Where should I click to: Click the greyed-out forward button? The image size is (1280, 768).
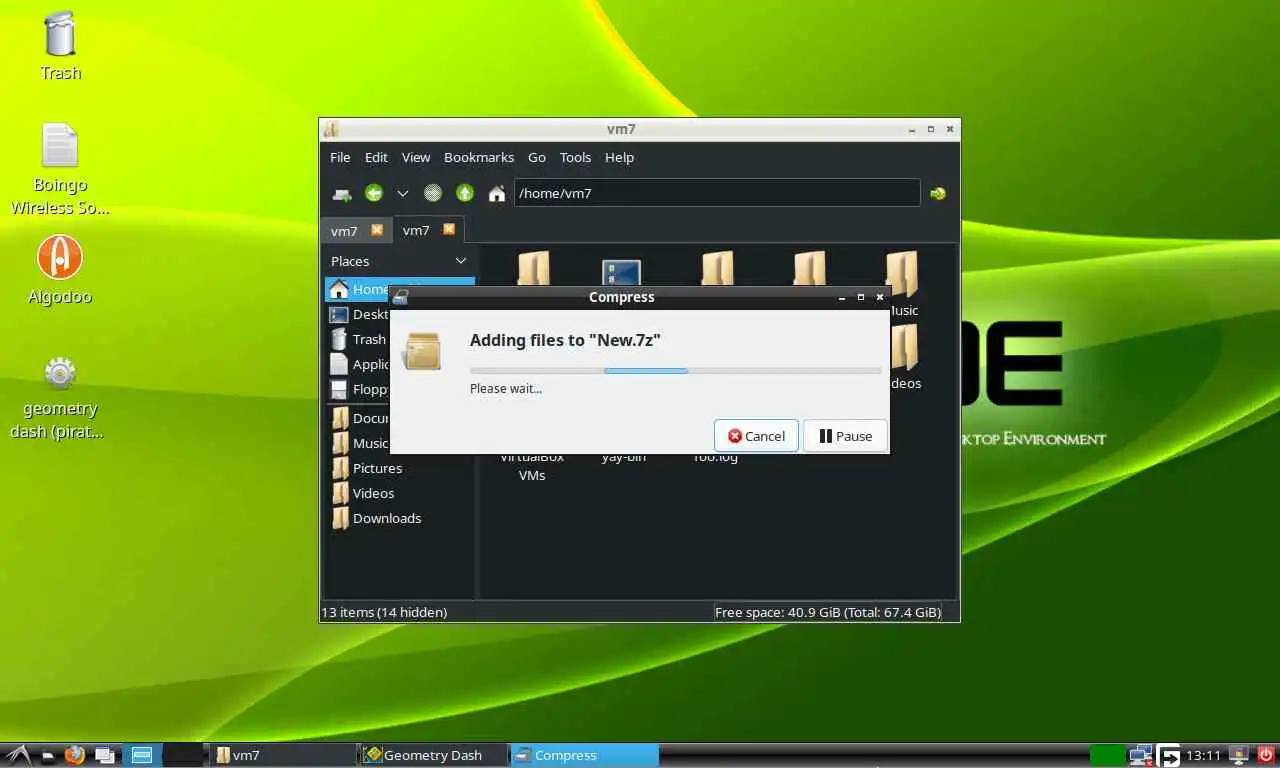[x=433, y=193]
